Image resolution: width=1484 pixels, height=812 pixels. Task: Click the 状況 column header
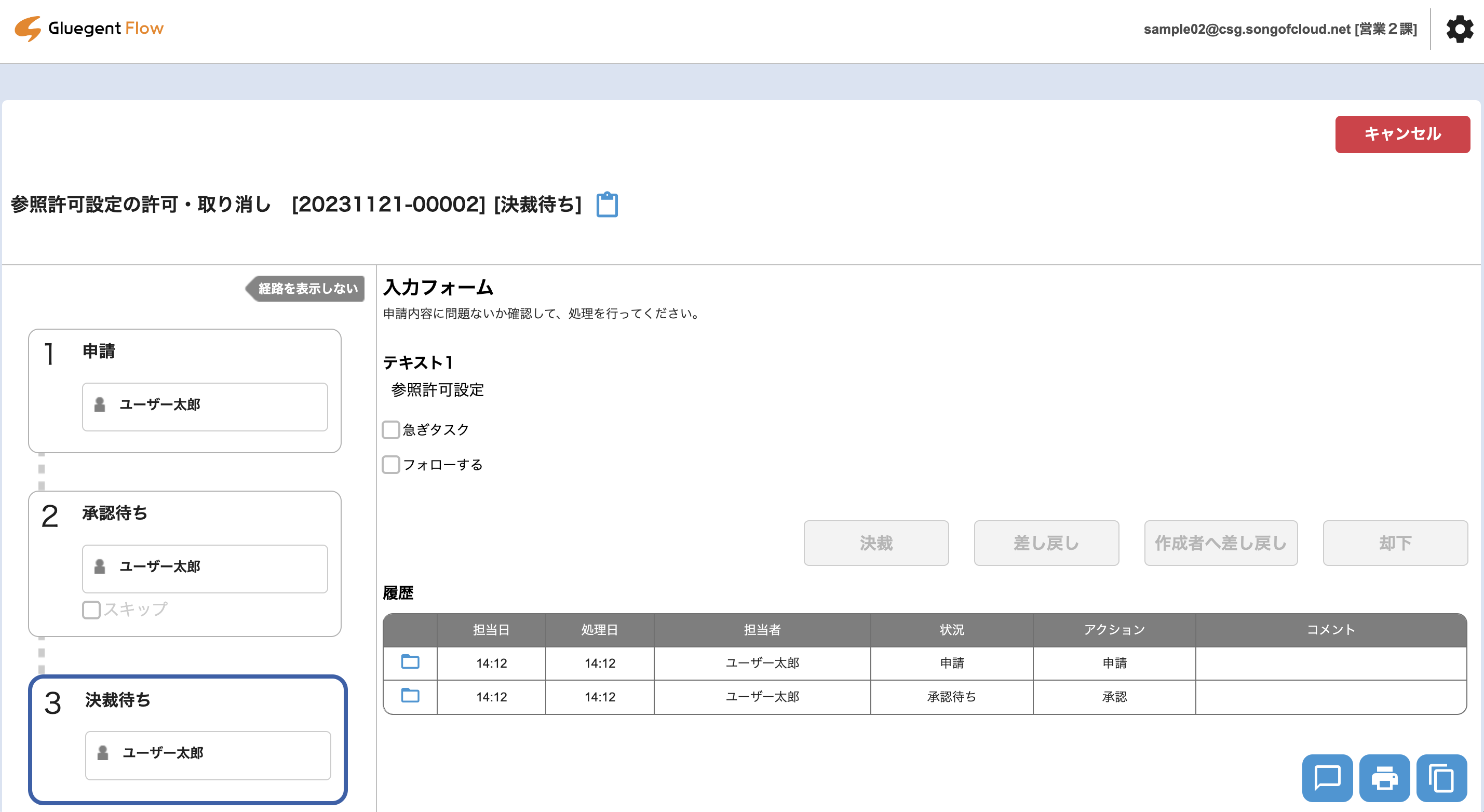[x=952, y=629]
